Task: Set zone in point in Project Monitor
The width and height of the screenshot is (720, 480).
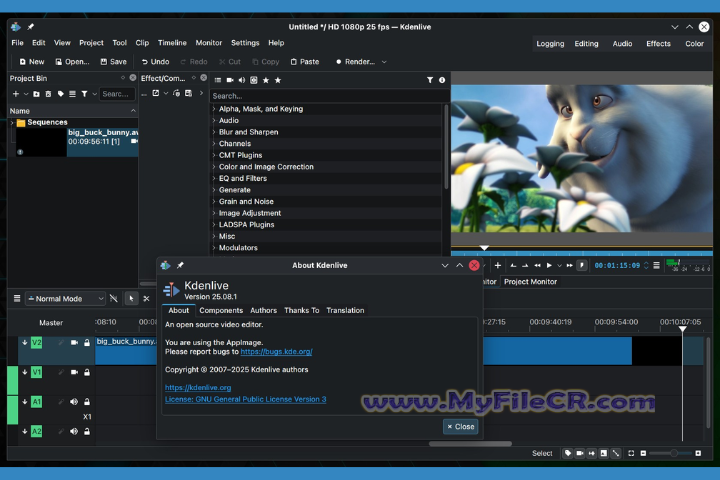Action: (x=513, y=265)
